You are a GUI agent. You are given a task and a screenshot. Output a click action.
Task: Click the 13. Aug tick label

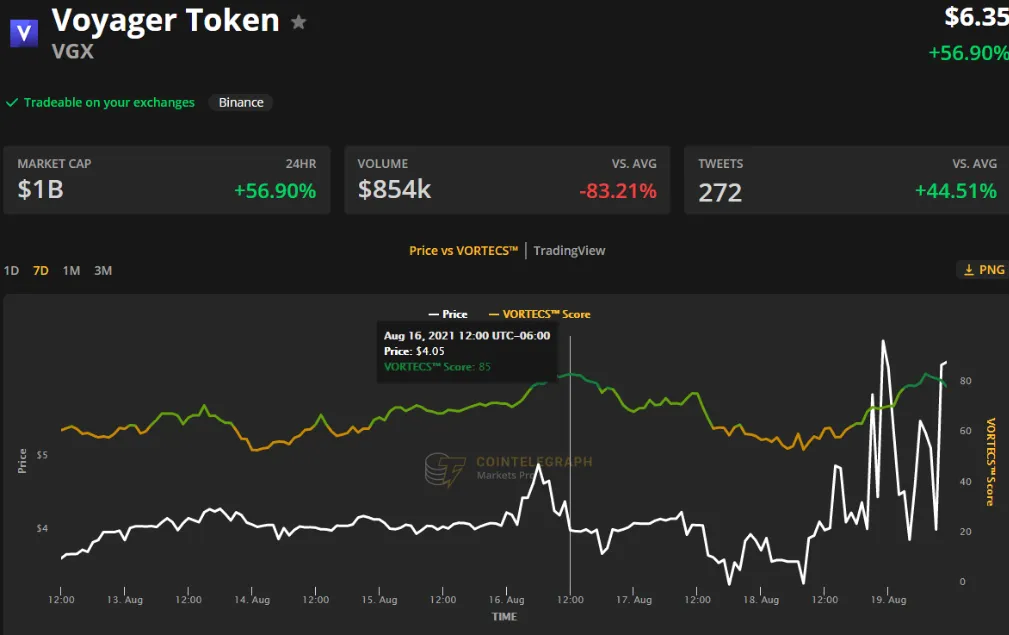pyautogui.click(x=125, y=600)
